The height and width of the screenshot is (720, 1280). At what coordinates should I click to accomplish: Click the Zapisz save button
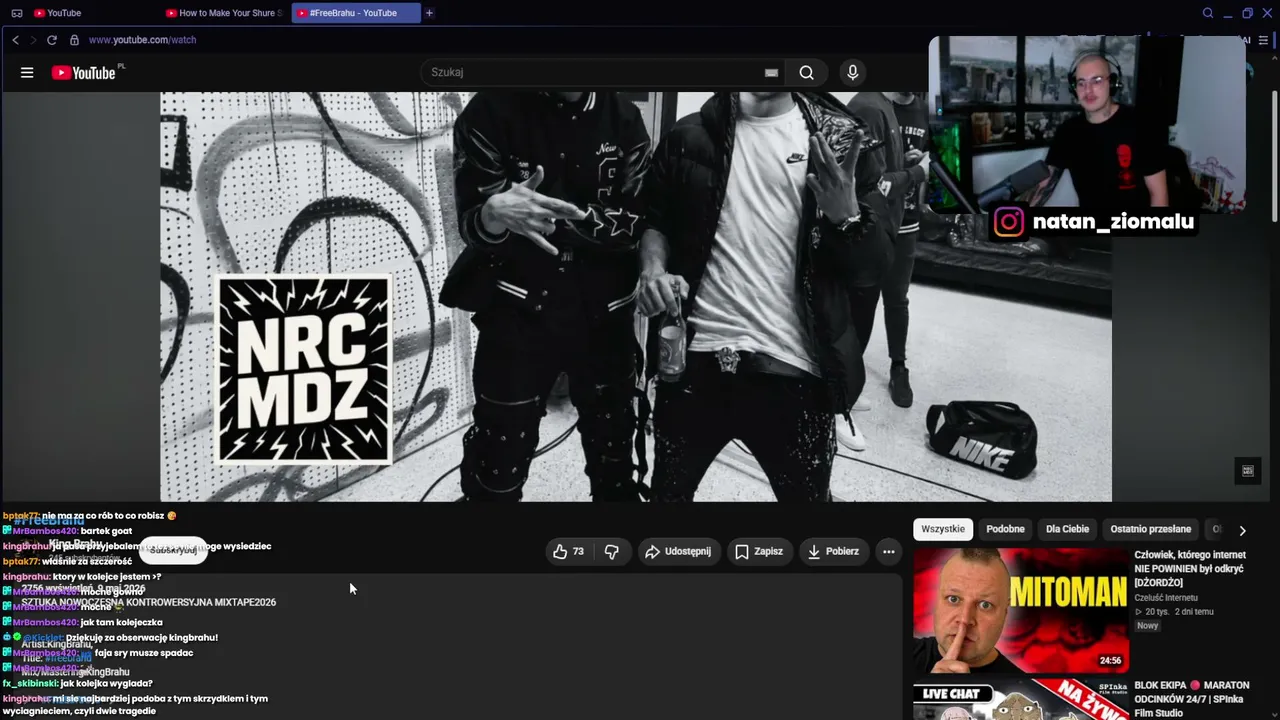coord(758,551)
